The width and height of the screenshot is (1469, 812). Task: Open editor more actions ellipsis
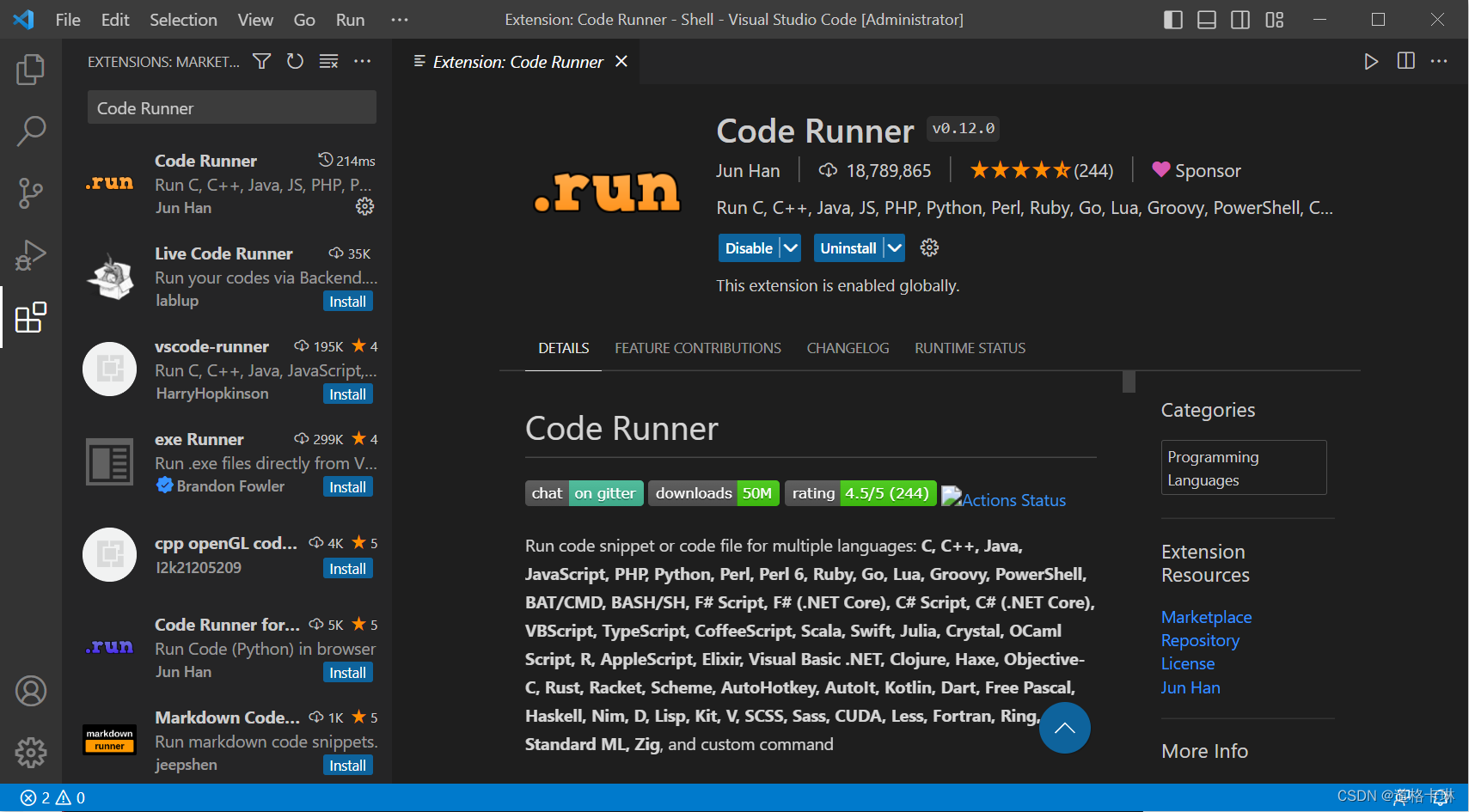[1439, 61]
